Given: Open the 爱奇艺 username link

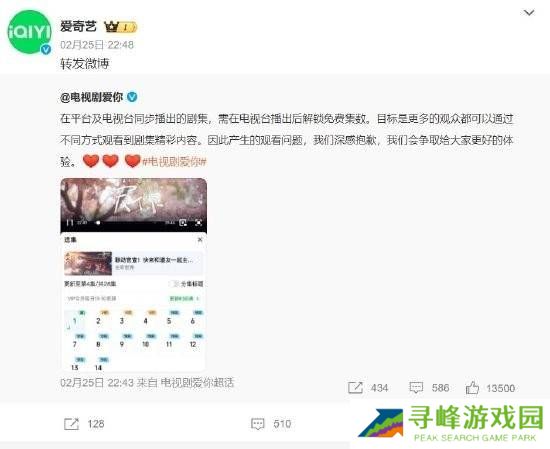Looking at the screenshot, I should 78,26.
